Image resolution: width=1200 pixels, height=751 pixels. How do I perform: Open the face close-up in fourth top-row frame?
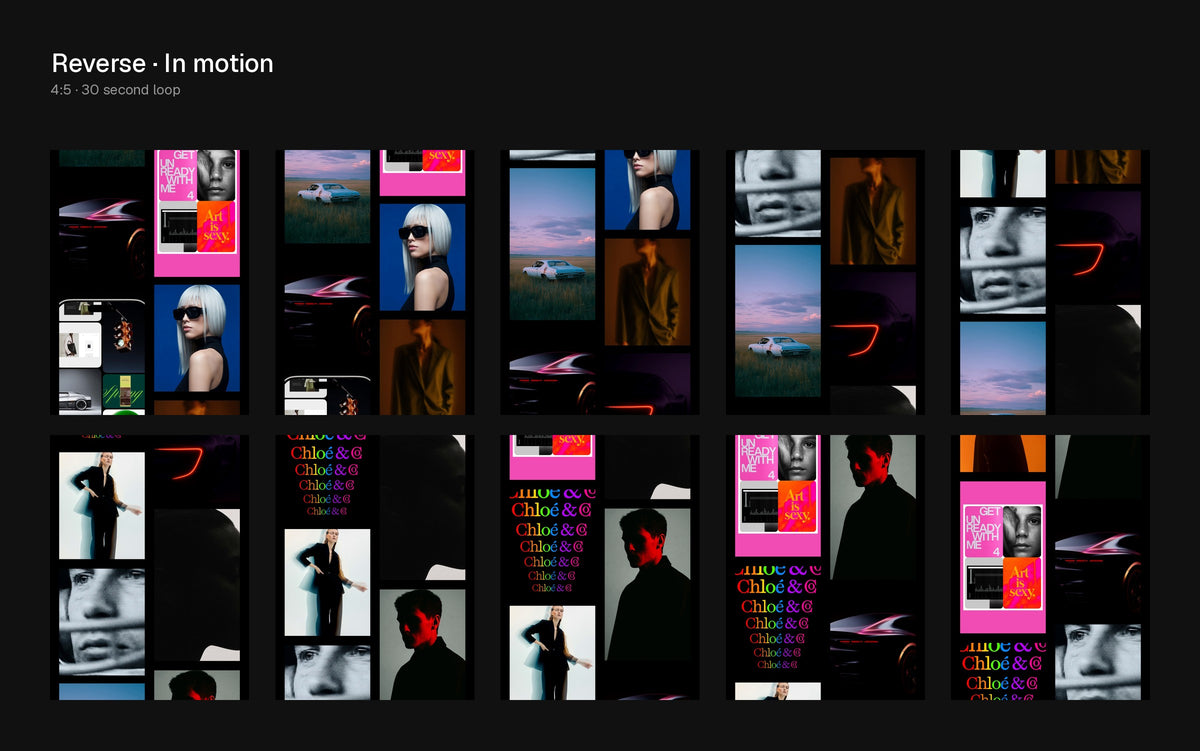[777, 193]
